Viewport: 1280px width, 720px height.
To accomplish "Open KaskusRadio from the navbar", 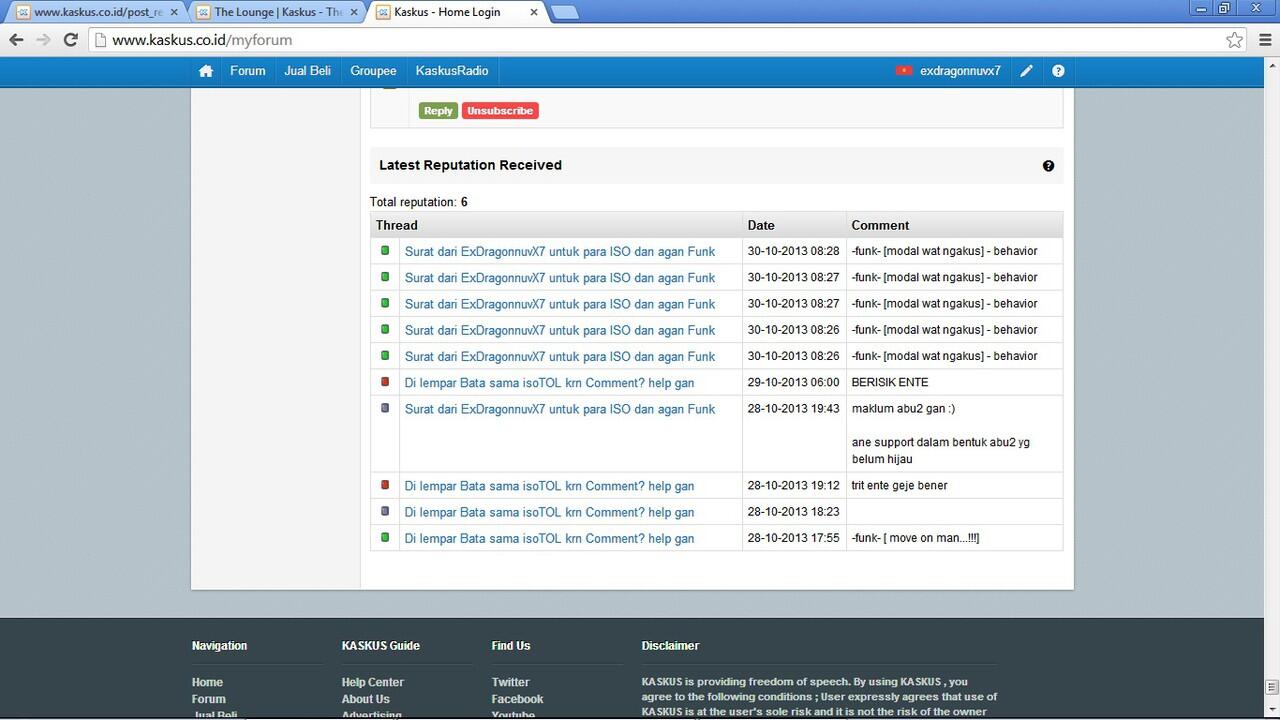I will (452, 71).
